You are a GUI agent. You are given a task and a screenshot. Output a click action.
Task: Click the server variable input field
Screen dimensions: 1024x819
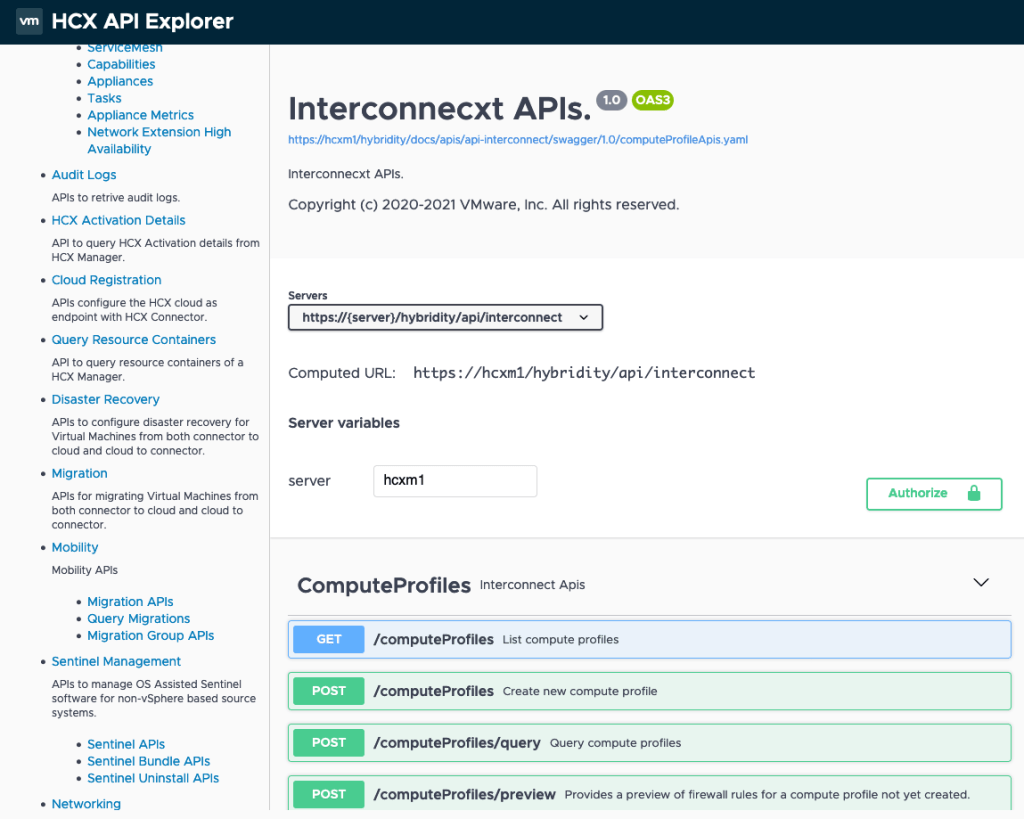coord(455,481)
